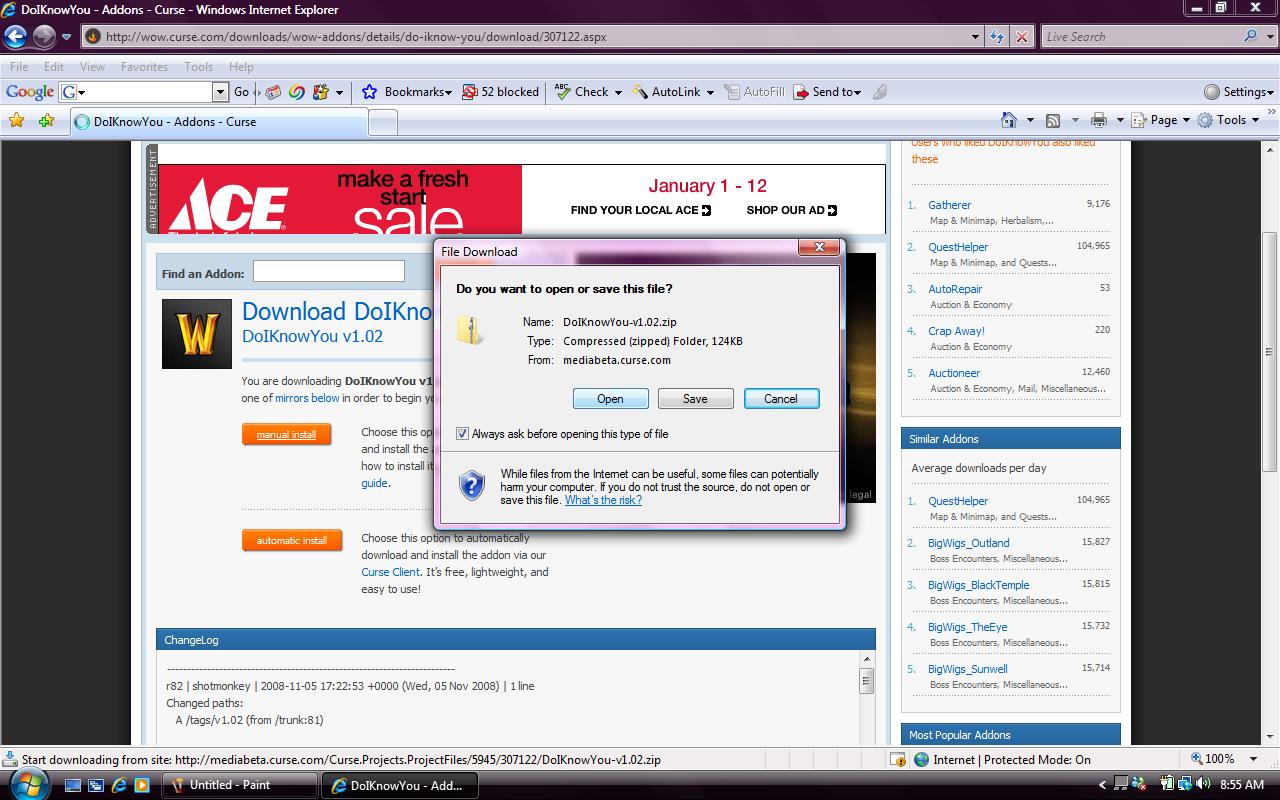This screenshot has height=800, width=1280.
Task: Click the Find an Addon input field
Action: coord(328,271)
